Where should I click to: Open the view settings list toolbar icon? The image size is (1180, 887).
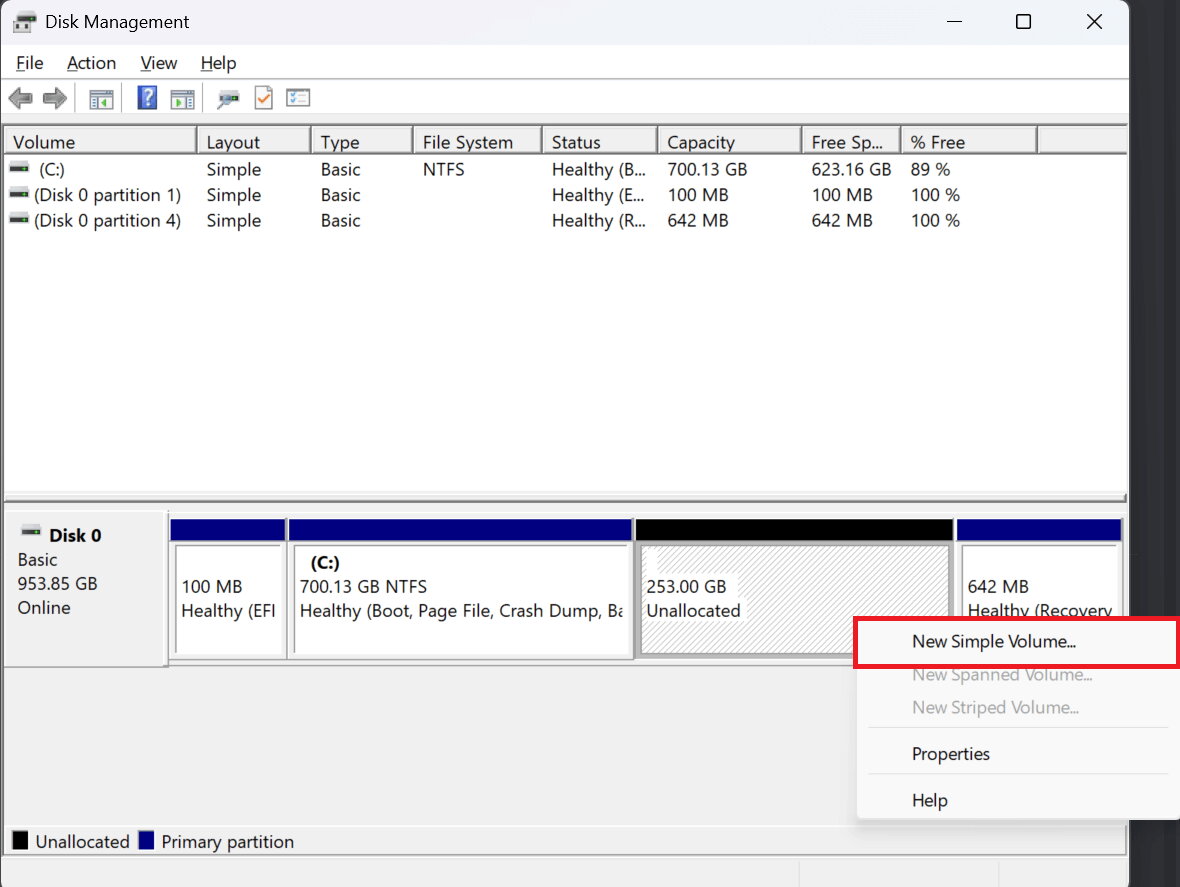[x=298, y=98]
